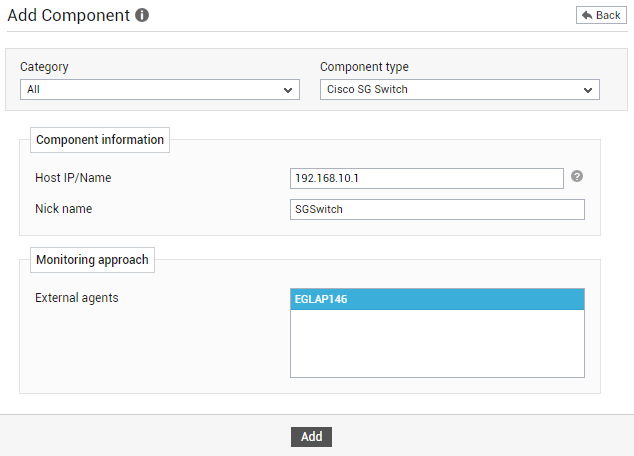Select EGLAP146 in External agents list

pyautogui.click(x=437, y=299)
